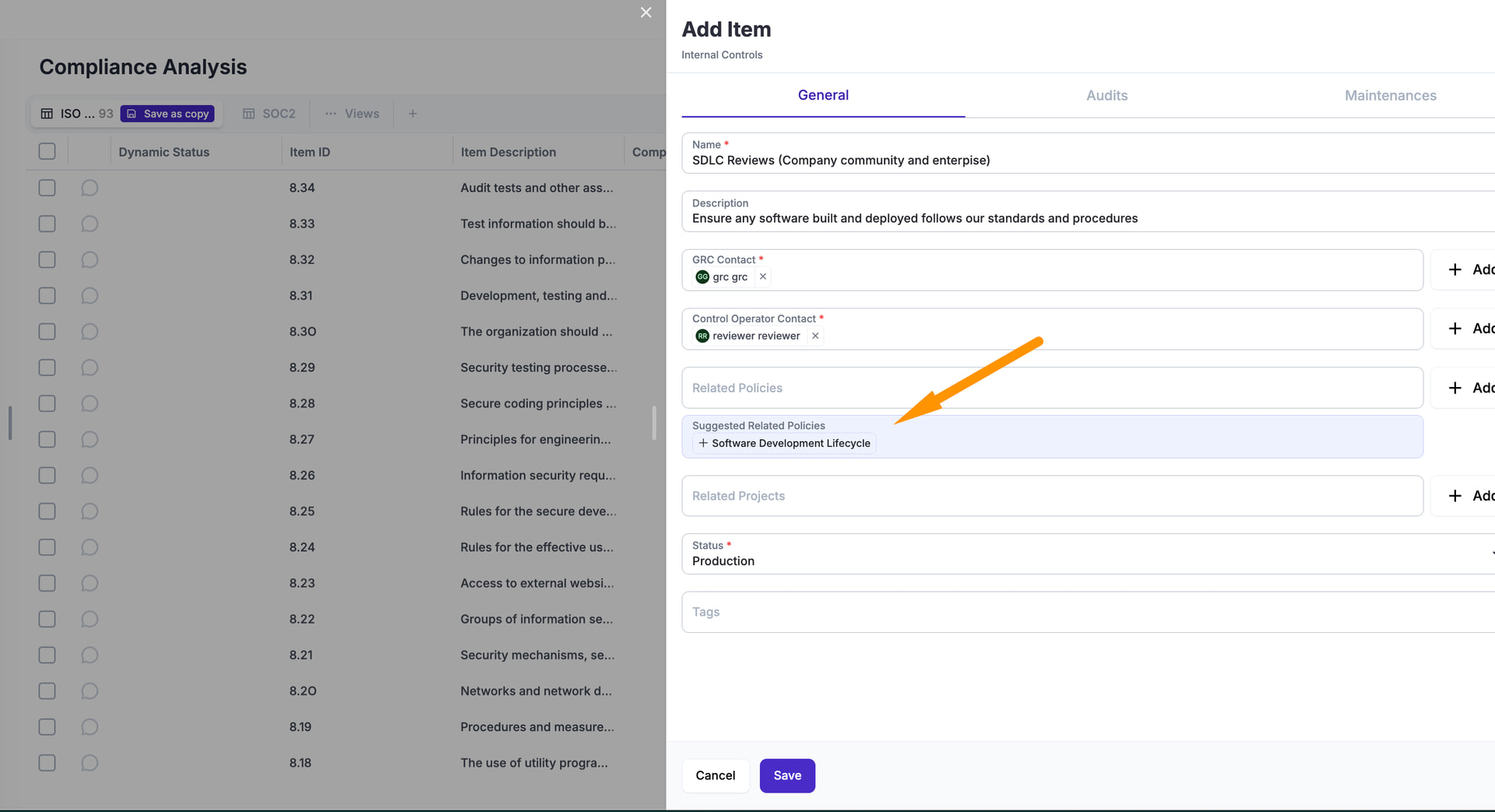Open the Views menu
Viewport: 1495px width, 812px height.
tap(353, 114)
